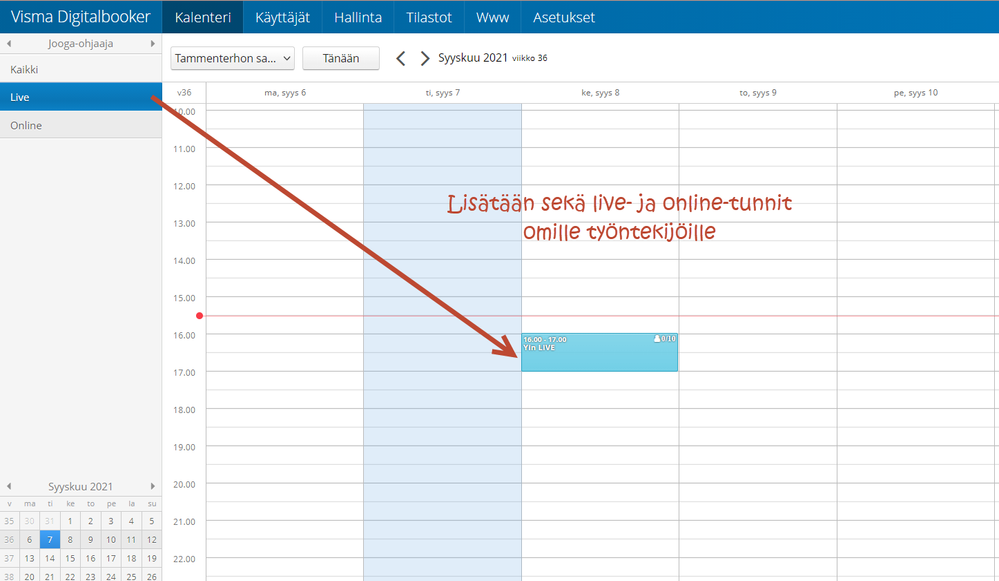Select day 5 in mini calendar
The height and width of the screenshot is (581, 999).
point(152,521)
